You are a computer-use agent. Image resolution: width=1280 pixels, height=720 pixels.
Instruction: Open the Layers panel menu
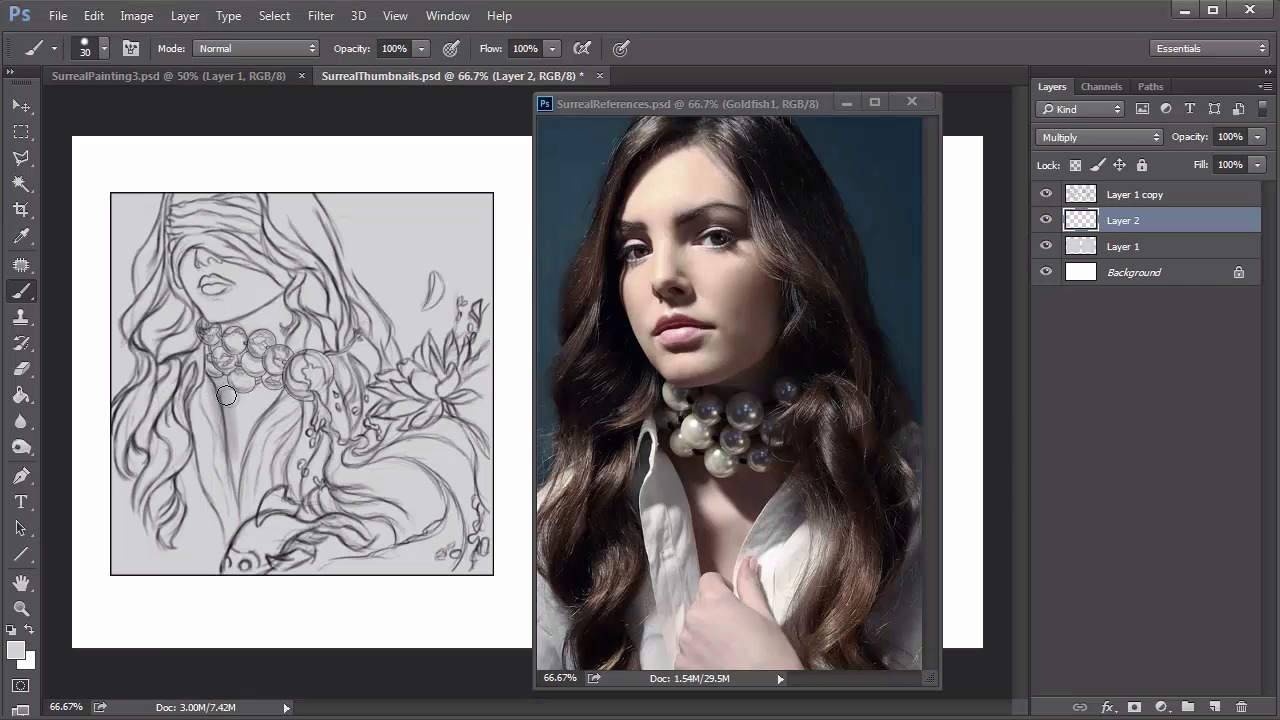(x=1266, y=86)
